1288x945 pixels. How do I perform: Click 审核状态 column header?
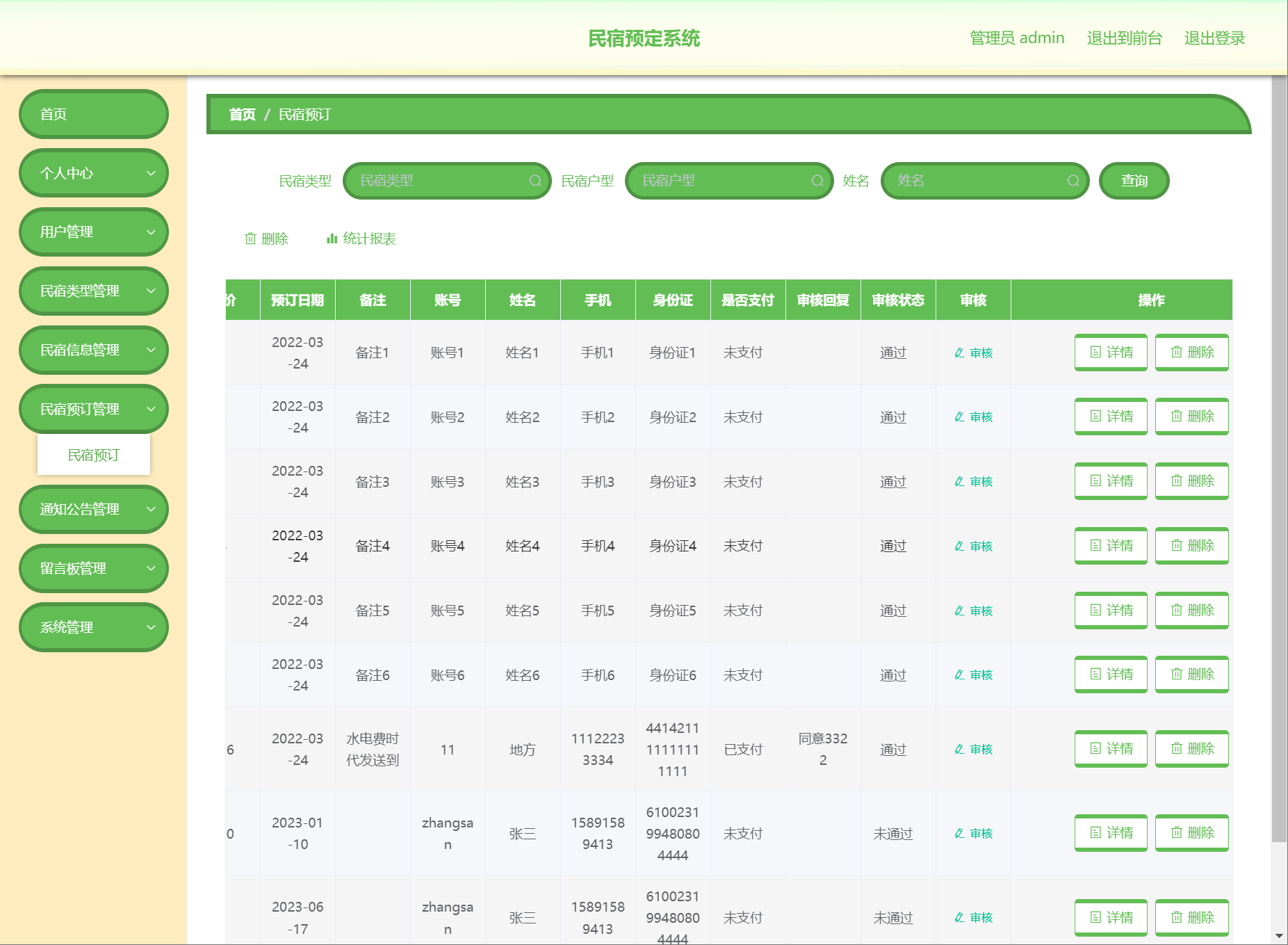[x=898, y=300]
